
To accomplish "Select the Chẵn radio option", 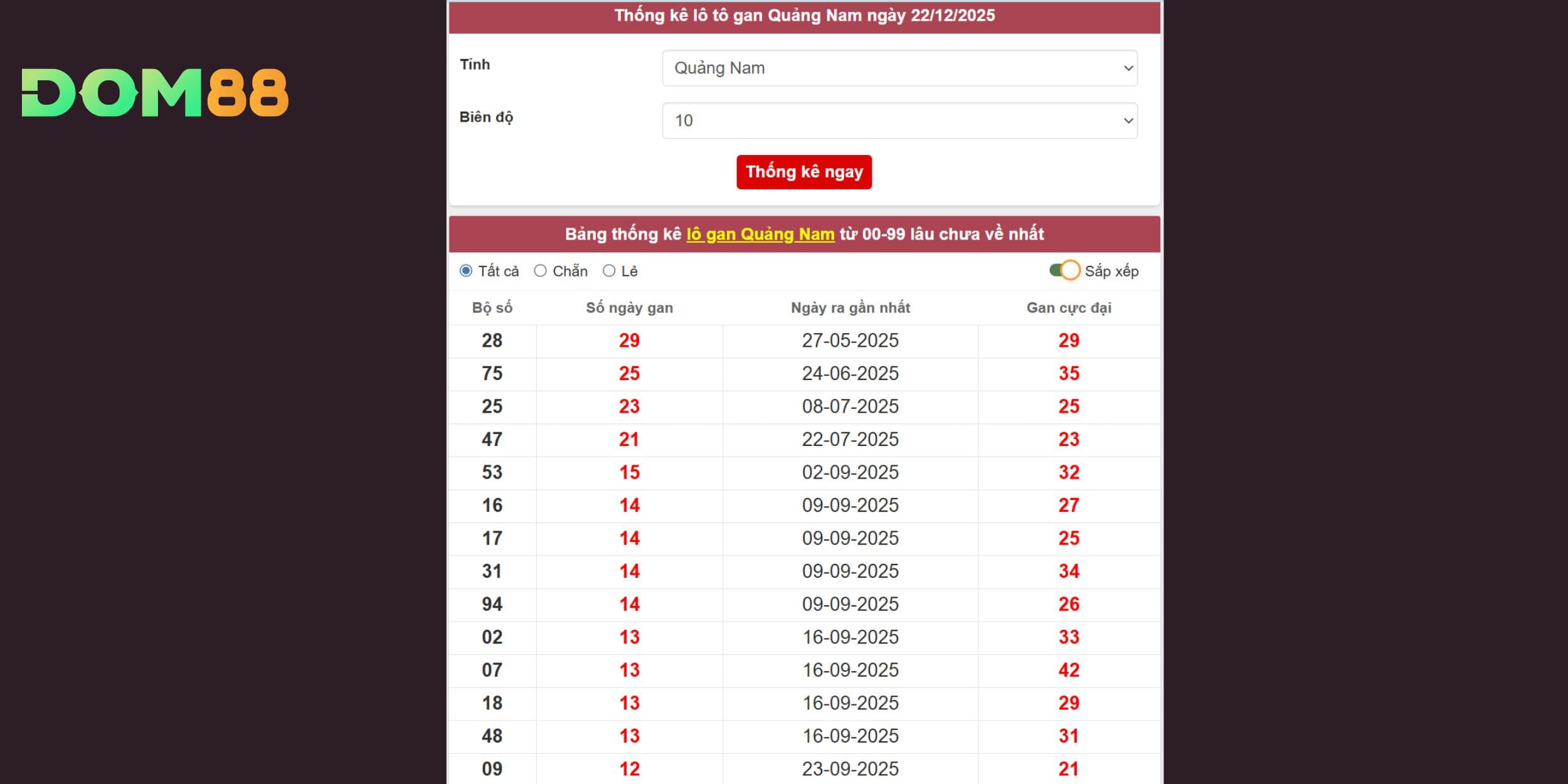I will tap(540, 271).
